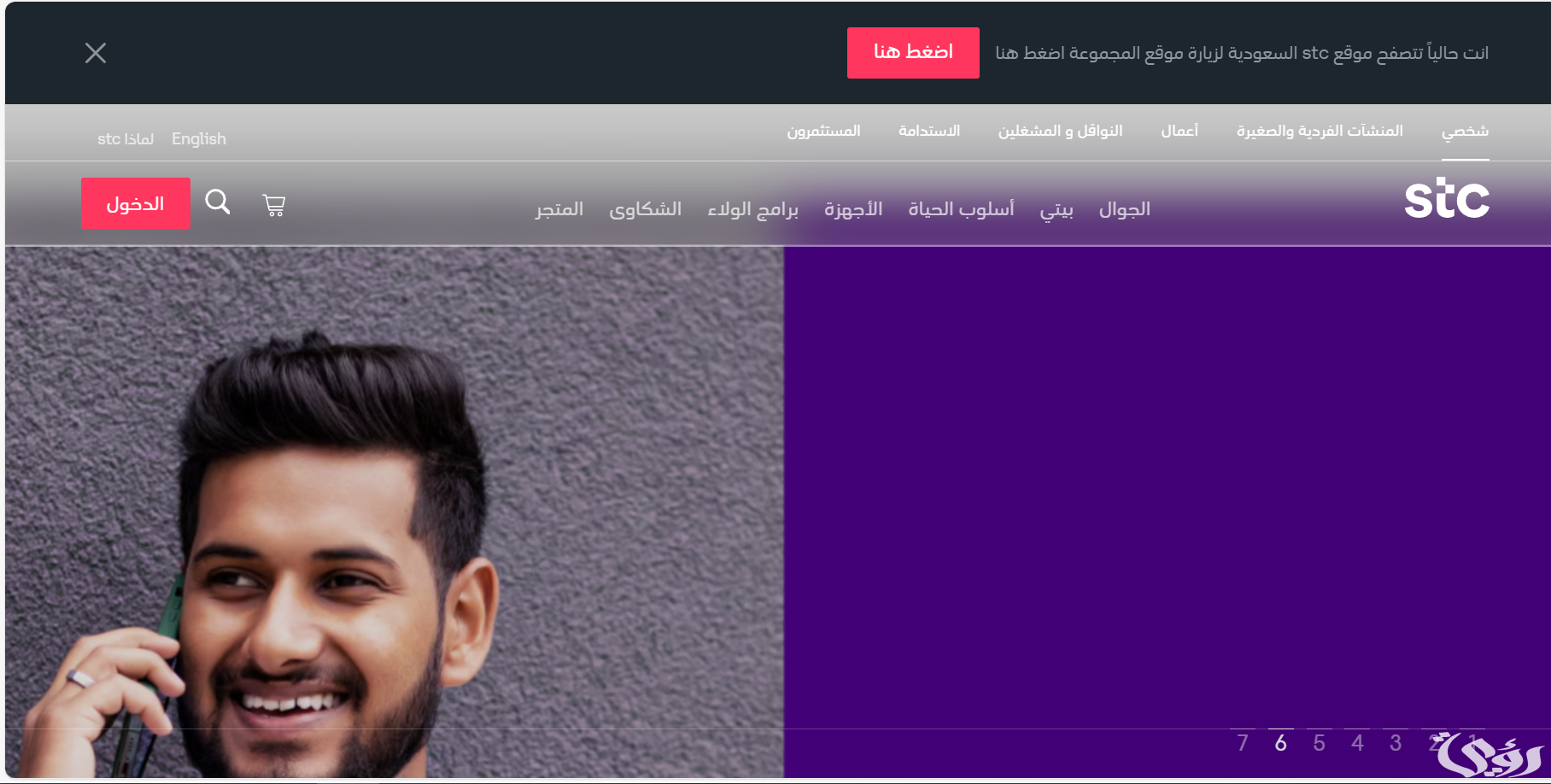The height and width of the screenshot is (784, 1551).
Task: Go to carousel slide 7
Action: coord(1243,743)
